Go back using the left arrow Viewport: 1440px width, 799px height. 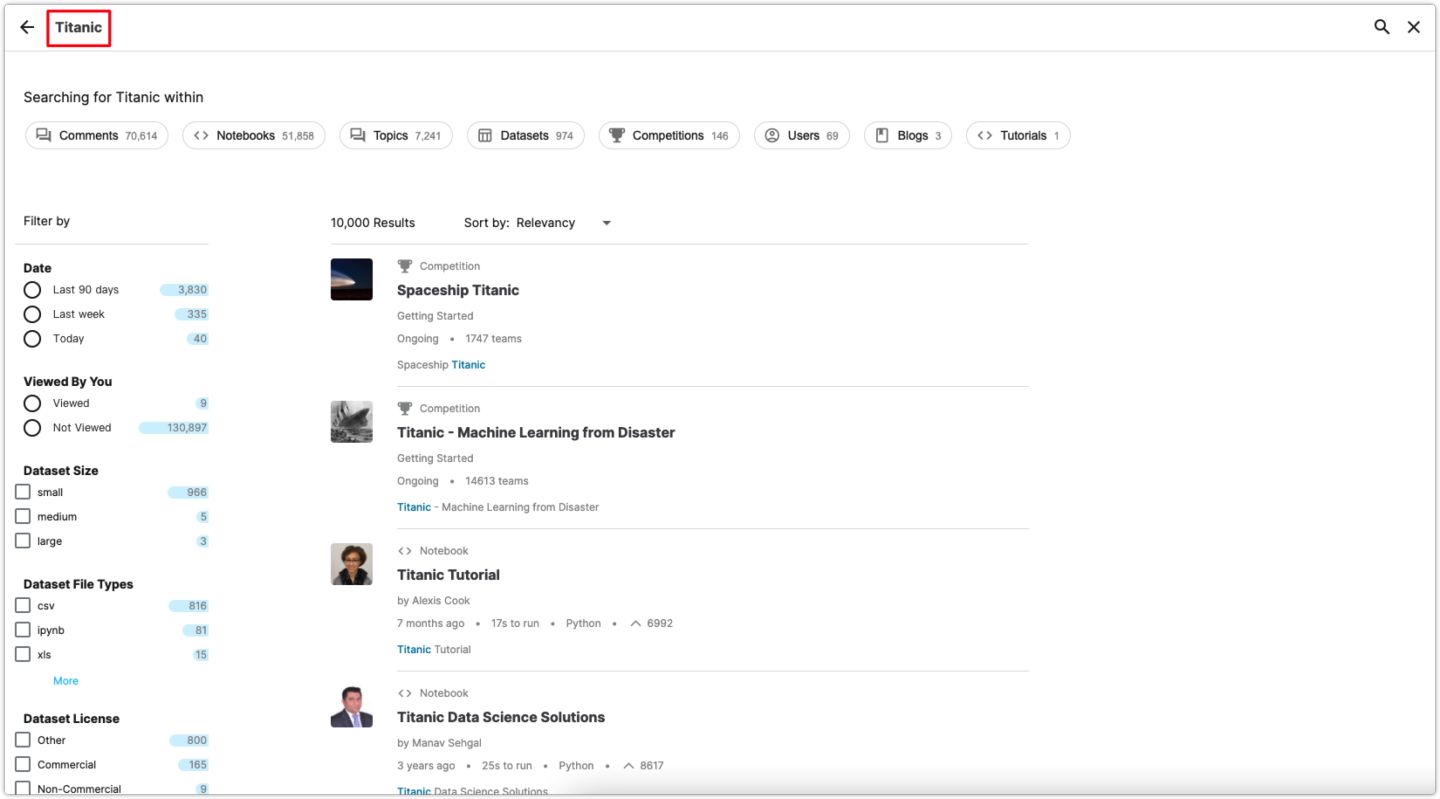[27, 27]
